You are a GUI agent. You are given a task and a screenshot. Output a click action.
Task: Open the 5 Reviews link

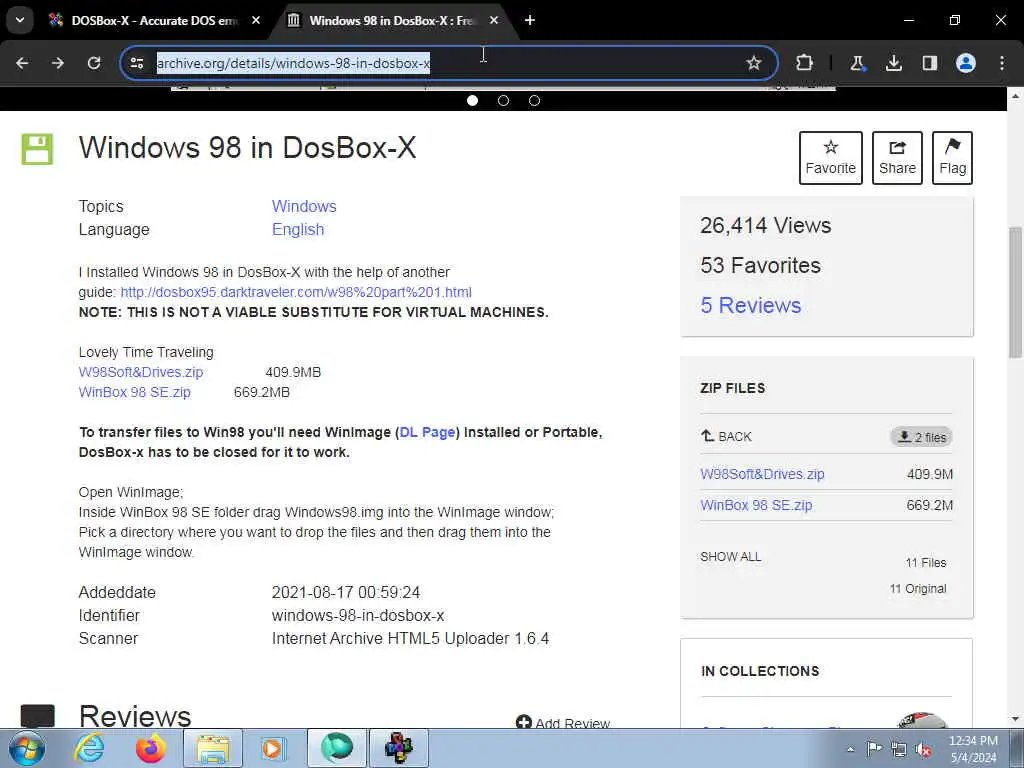(x=751, y=305)
